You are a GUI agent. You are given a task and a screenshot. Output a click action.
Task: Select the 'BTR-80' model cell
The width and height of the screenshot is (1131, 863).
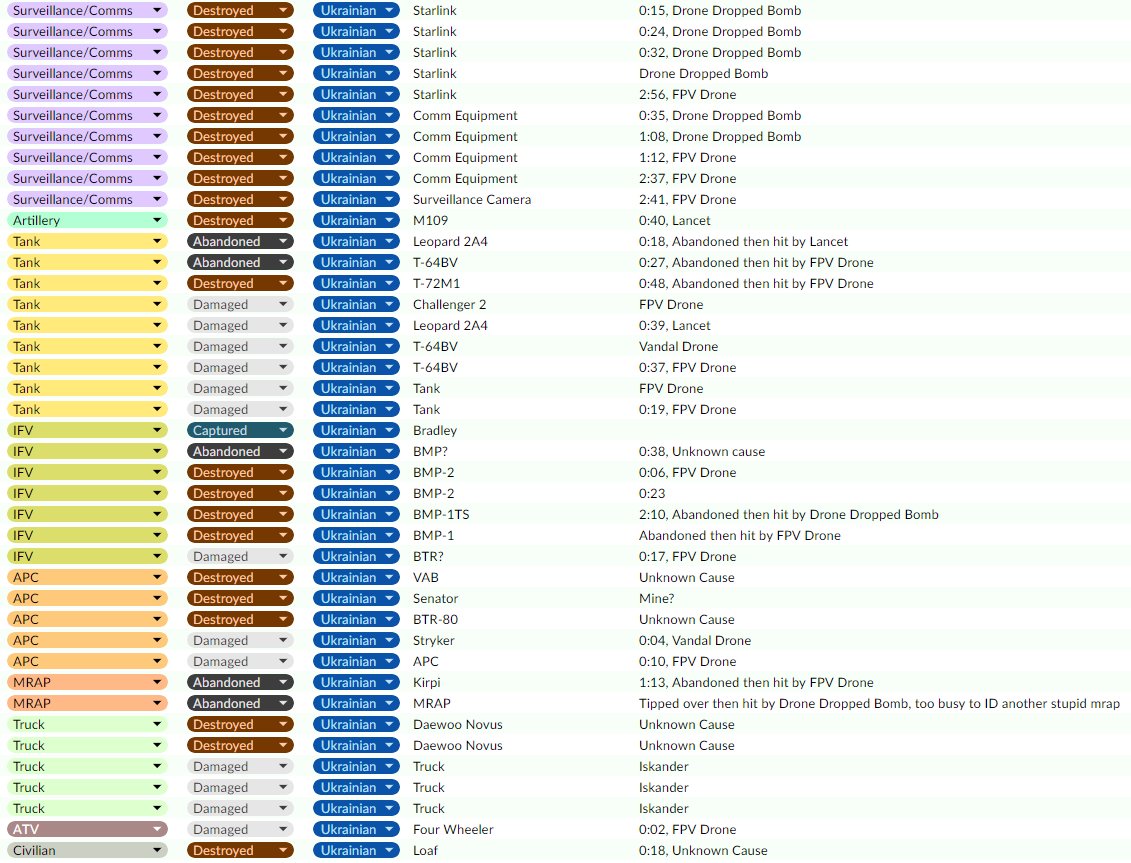tap(436, 619)
